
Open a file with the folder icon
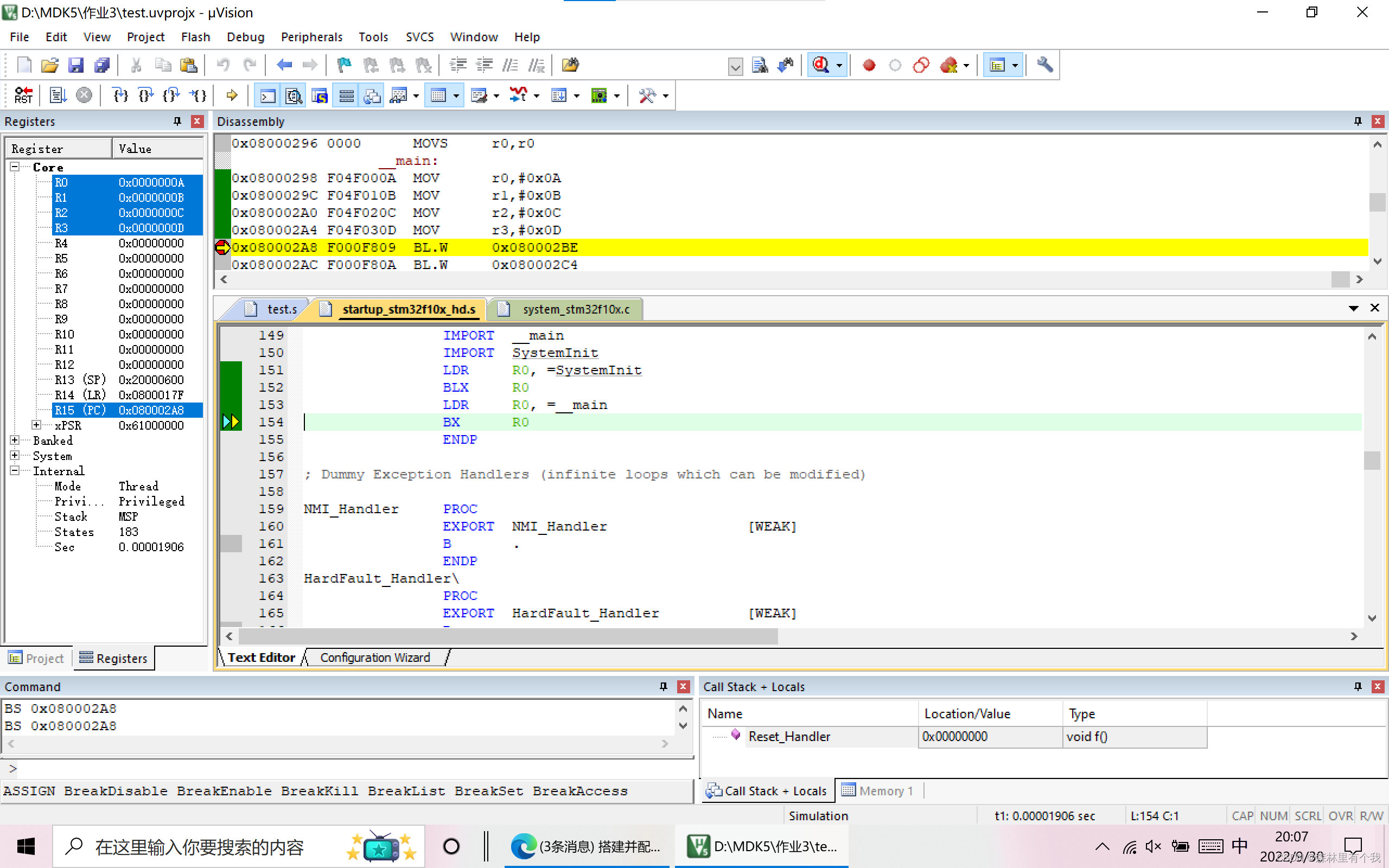pyautogui.click(x=50, y=65)
